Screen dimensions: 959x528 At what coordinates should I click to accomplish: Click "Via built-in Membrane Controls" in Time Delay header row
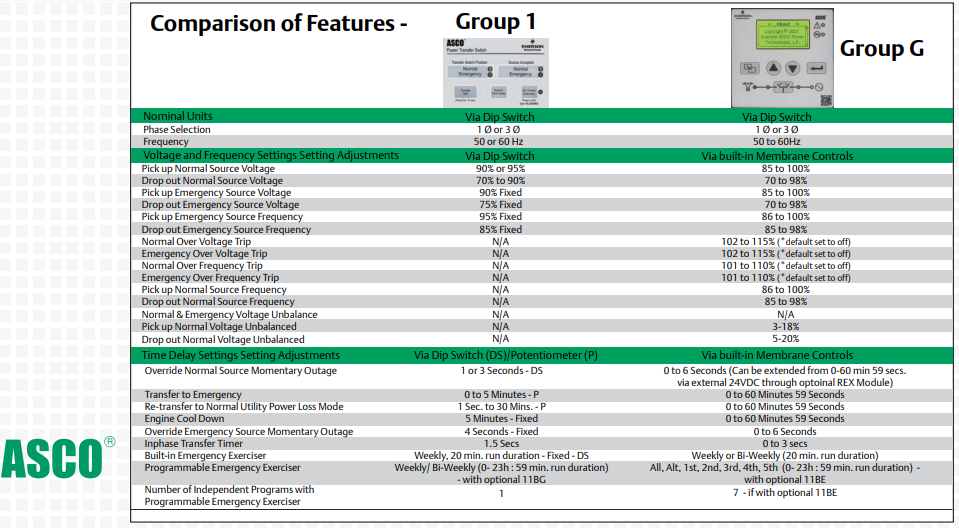[x=777, y=355]
